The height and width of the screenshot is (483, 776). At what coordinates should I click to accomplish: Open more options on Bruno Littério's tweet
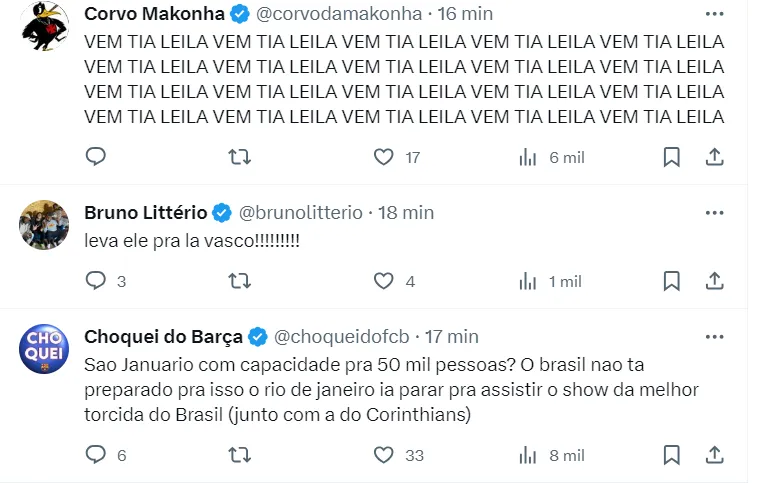coord(714,212)
